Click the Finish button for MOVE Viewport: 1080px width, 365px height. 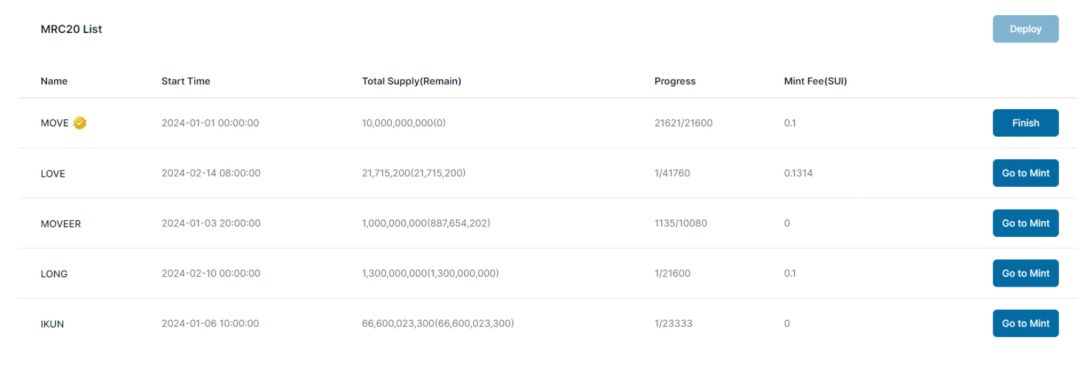1026,123
